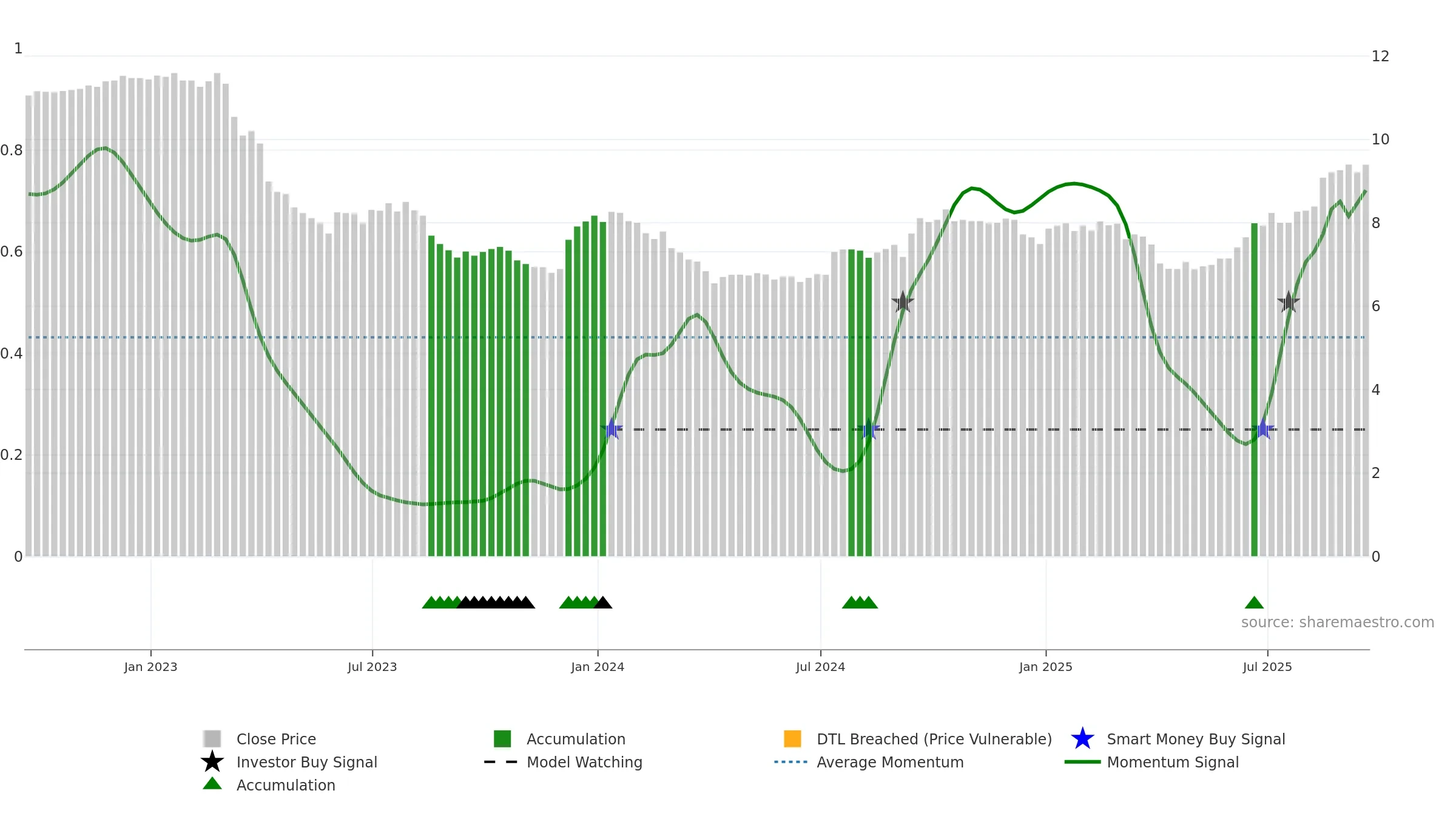Click the black Investor Buy star near Sep 2024

(x=903, y=302)
